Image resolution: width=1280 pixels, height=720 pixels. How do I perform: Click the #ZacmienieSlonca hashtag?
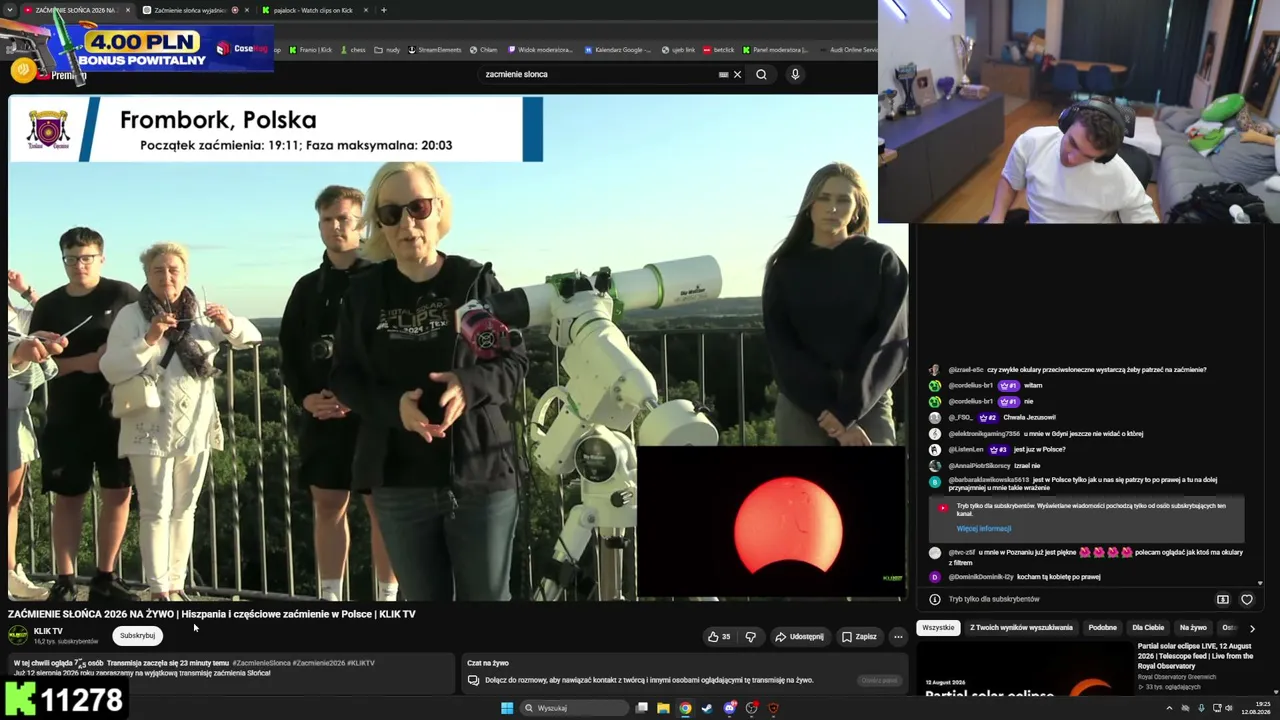coord(261,663)
